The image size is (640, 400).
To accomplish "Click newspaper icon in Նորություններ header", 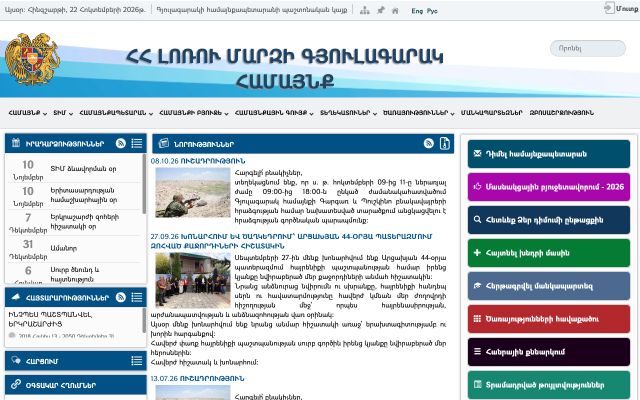I will tap(164, 143).
